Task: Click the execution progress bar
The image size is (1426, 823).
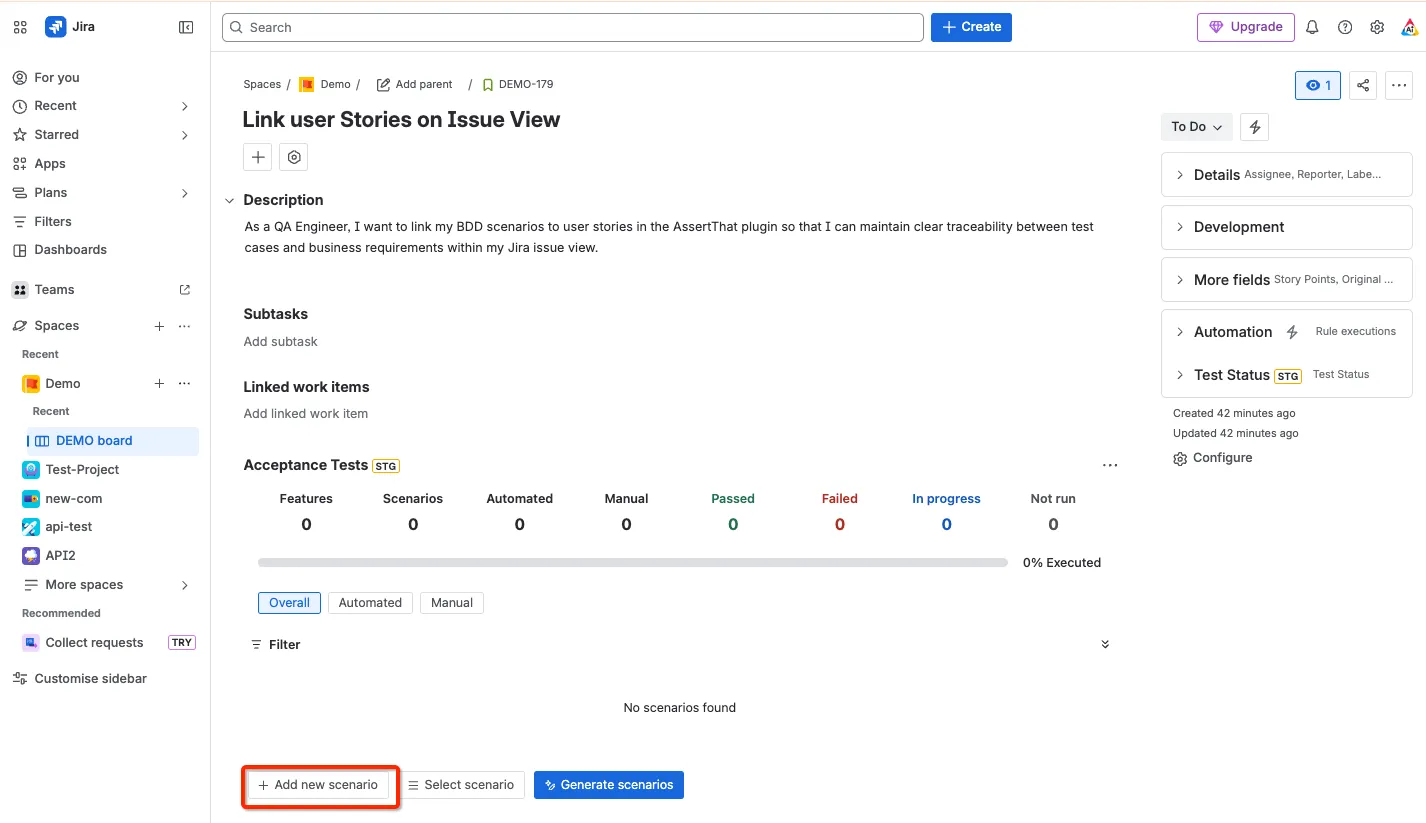Action: pos(633,563)
